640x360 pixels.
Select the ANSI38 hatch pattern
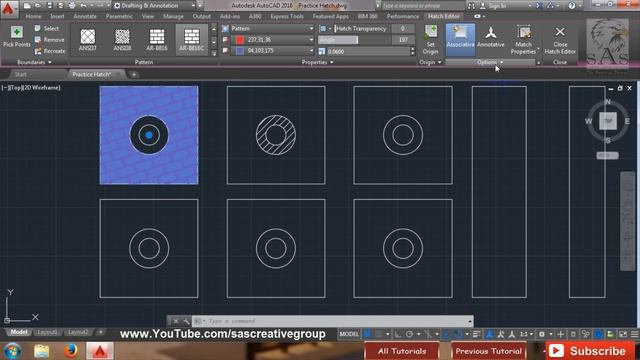click(122, 40)
